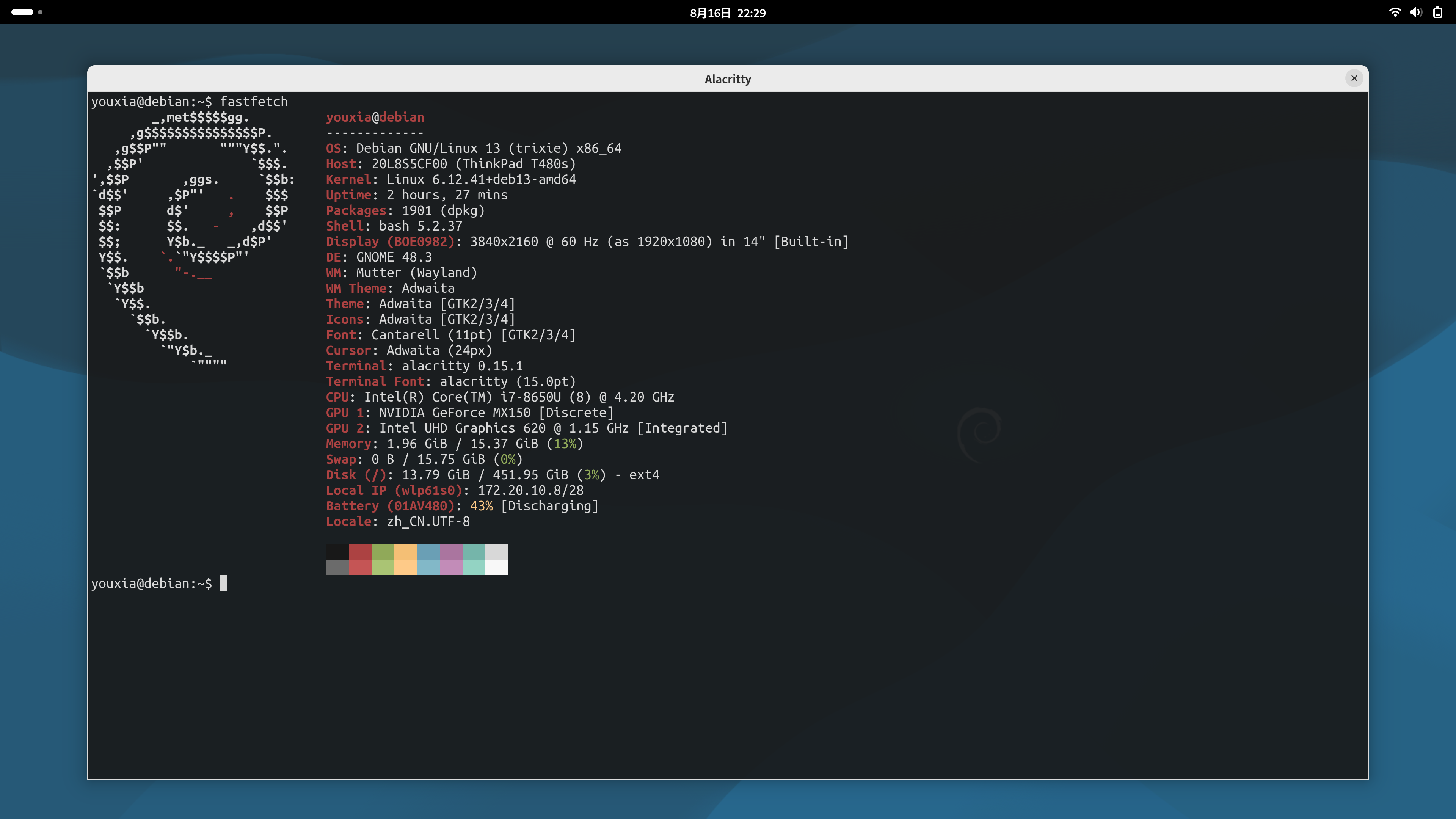Click the red color block, top row
Screen dimensions: 1456x819
360,552
